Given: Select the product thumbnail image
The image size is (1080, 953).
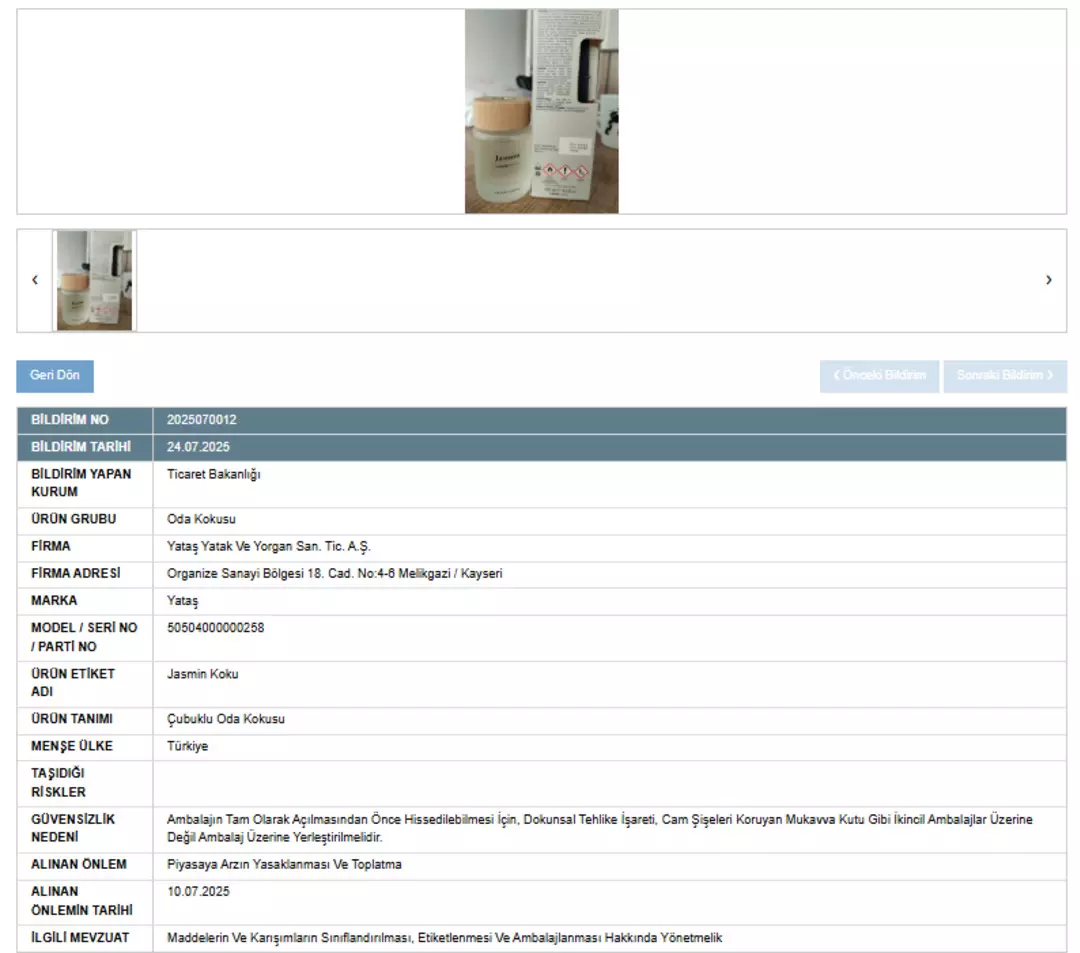Looking at the screenshot, I should tap(94, 281).
